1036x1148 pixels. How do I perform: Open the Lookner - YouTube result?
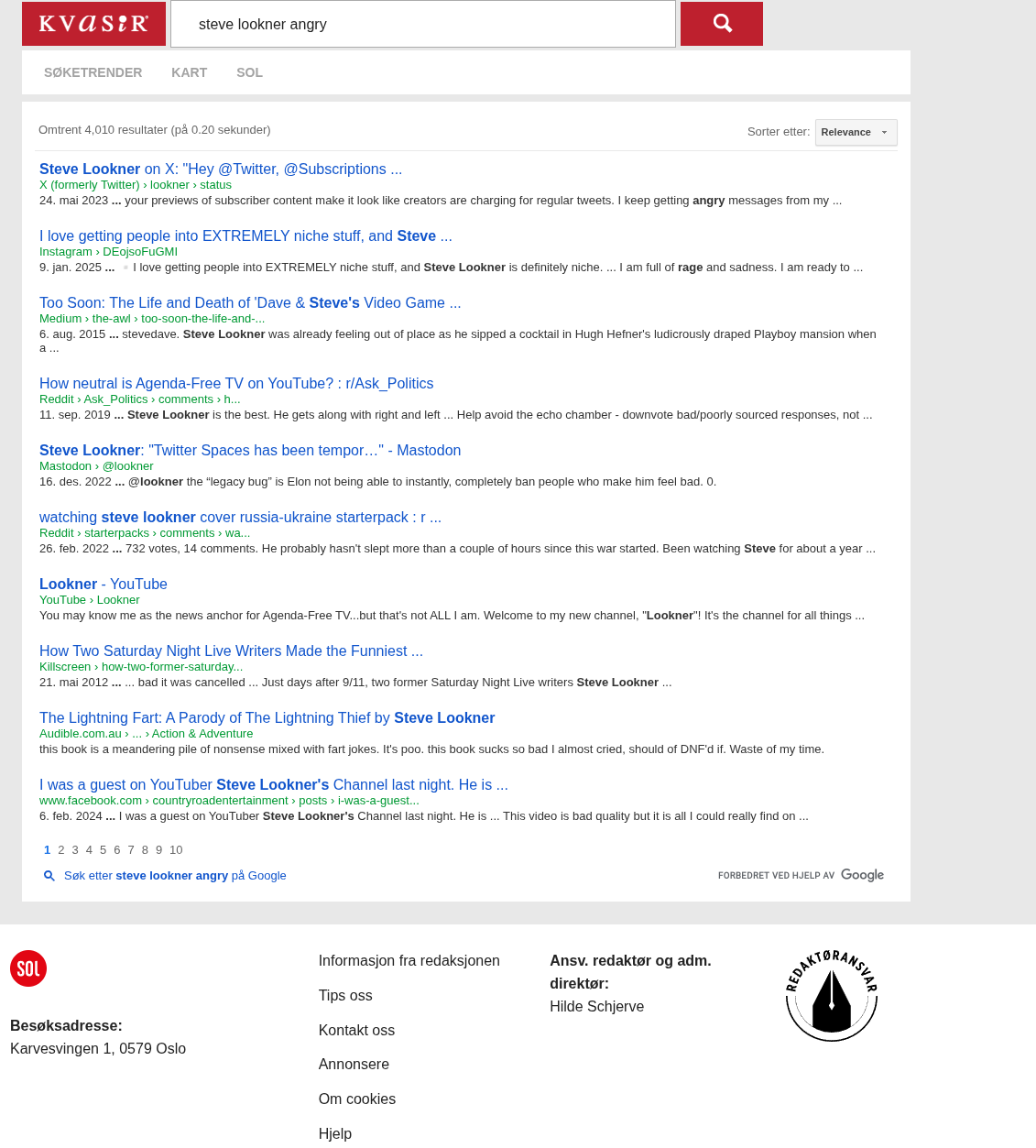coord(104,584)
